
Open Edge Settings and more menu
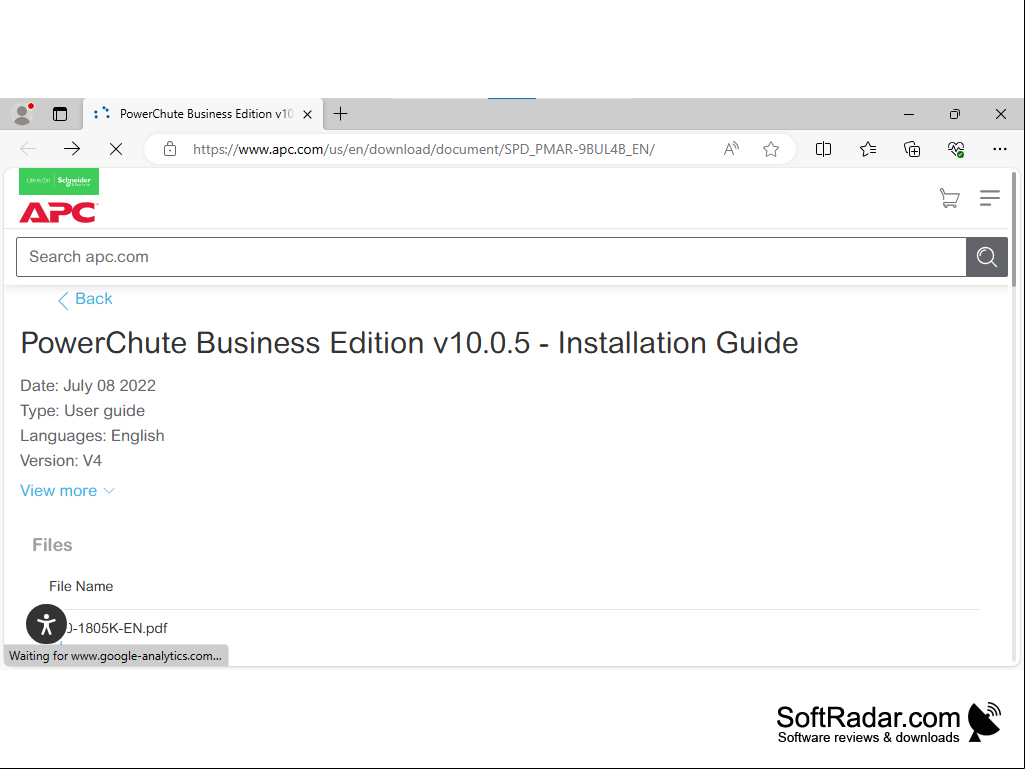click(1000, 149)
